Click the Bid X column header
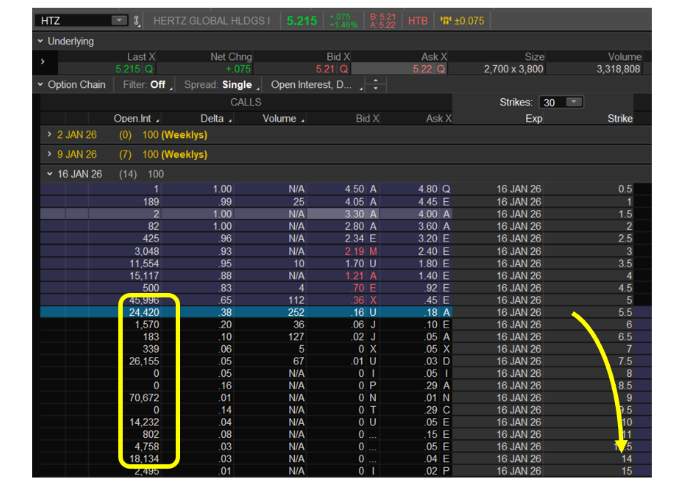679x495 pixels. 367,118
